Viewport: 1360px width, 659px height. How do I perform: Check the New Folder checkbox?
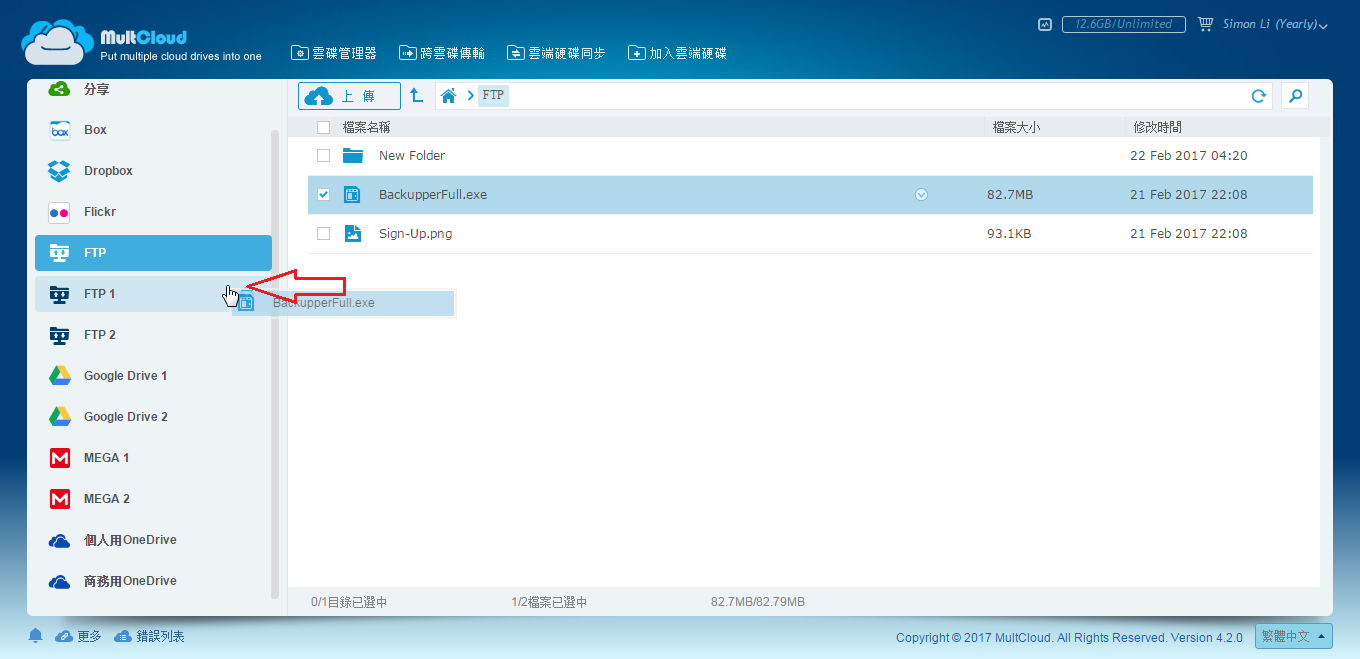(x=323, y=156)
